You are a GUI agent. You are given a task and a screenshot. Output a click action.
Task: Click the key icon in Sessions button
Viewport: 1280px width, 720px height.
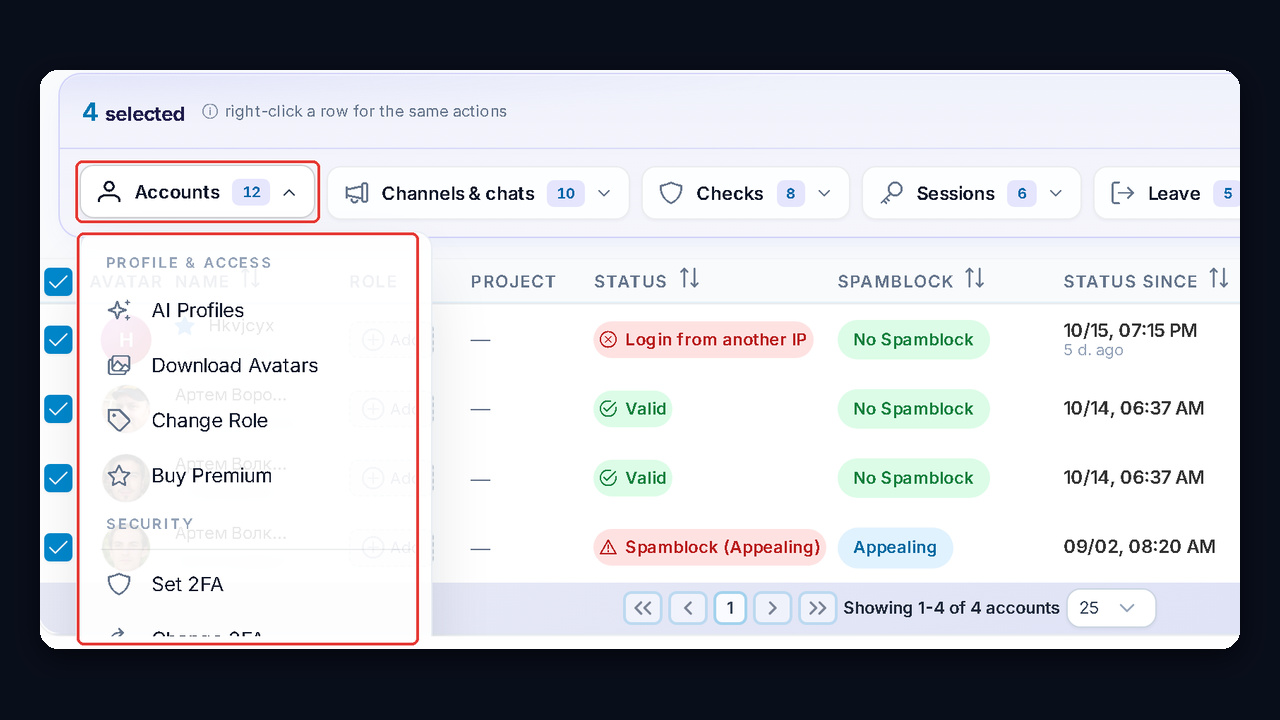point(892,193)
